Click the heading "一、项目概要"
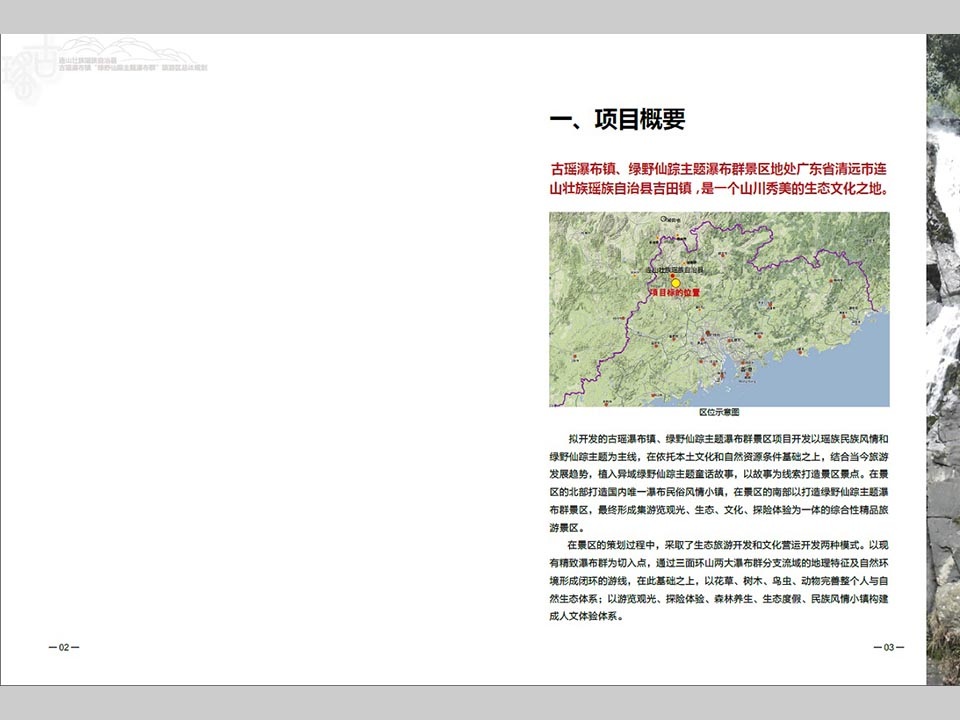The width and height of the screenshot is (960, 720). (617, 119)
